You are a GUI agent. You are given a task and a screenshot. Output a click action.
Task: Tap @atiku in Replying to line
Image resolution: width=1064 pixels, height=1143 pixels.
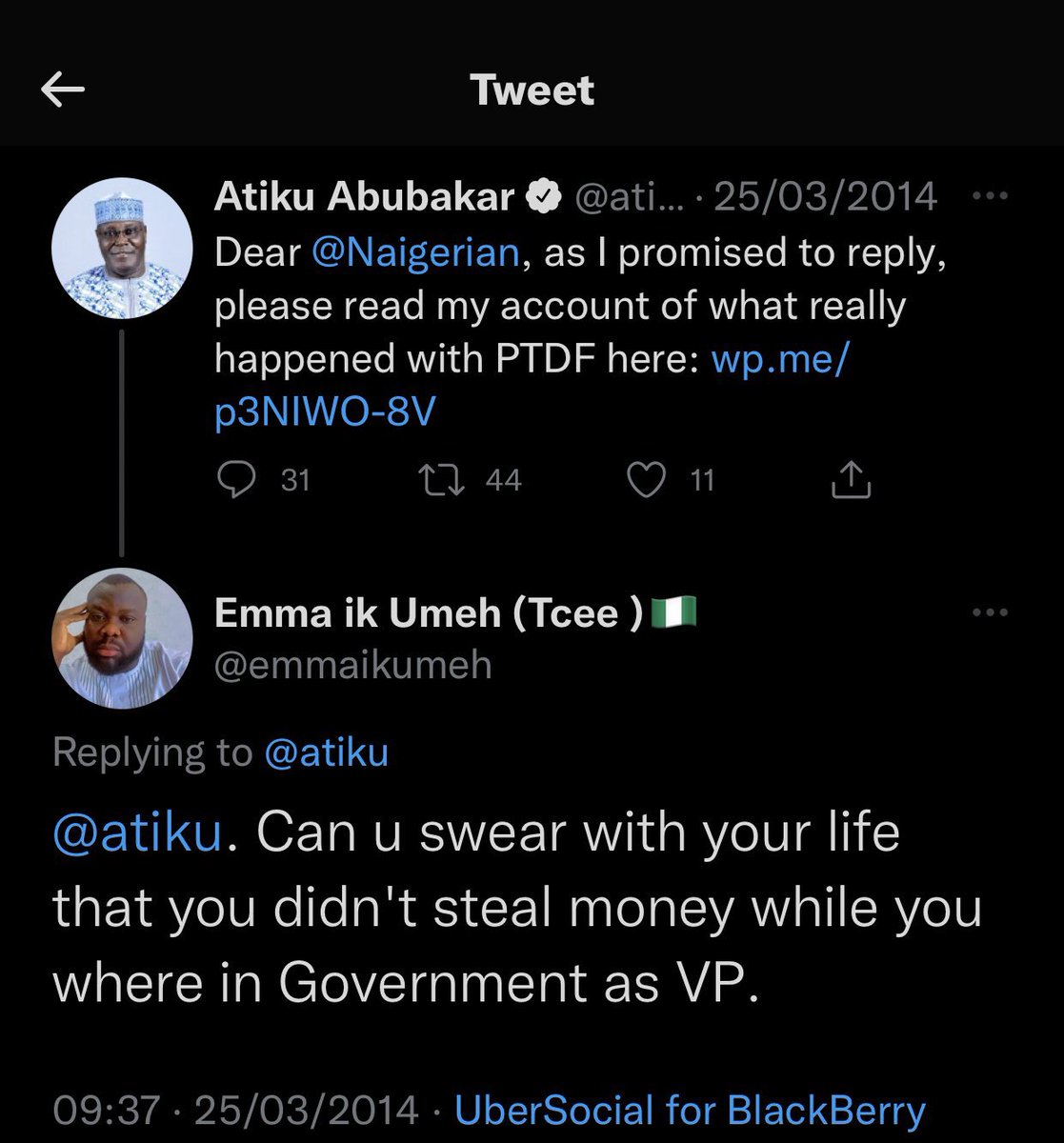[x=326, y=752]
